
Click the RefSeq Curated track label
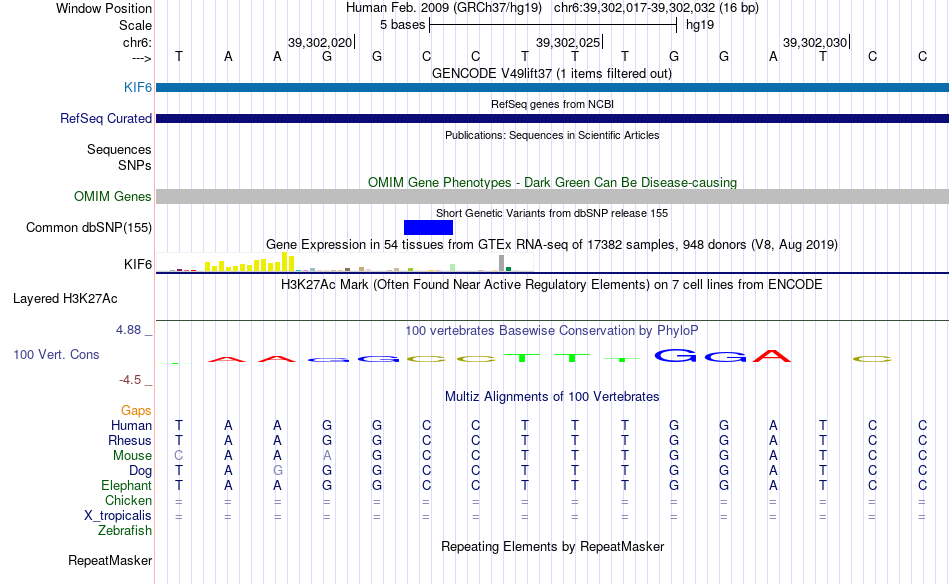(105, 118)
